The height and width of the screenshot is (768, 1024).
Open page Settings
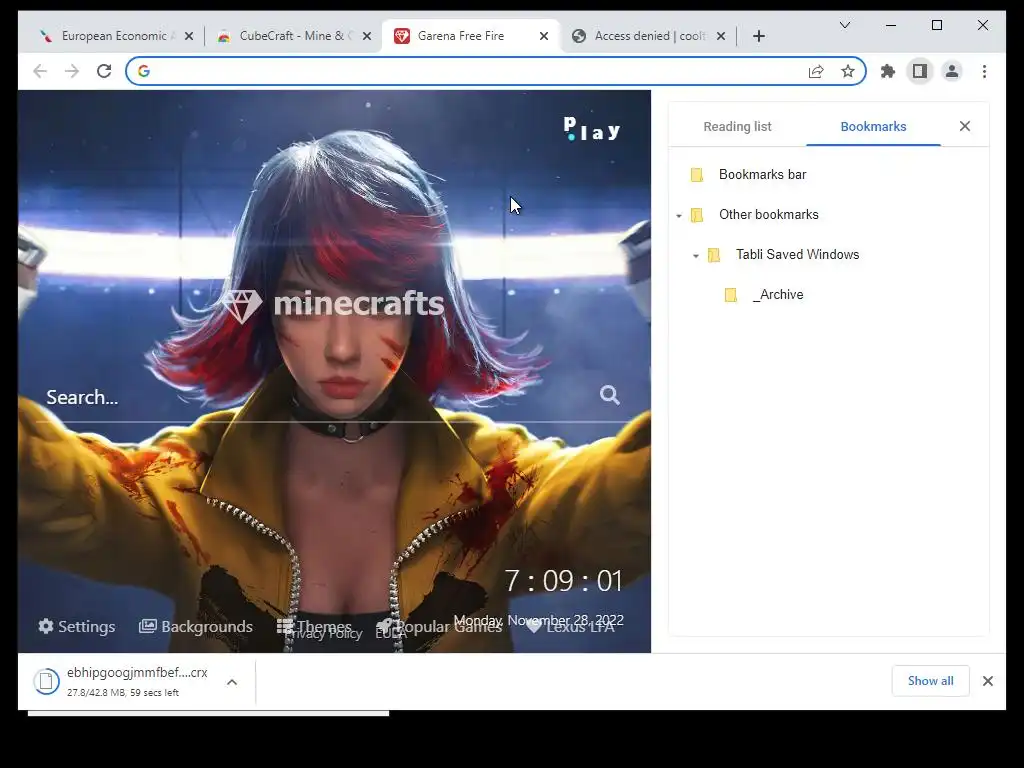(x=76, y=626)
